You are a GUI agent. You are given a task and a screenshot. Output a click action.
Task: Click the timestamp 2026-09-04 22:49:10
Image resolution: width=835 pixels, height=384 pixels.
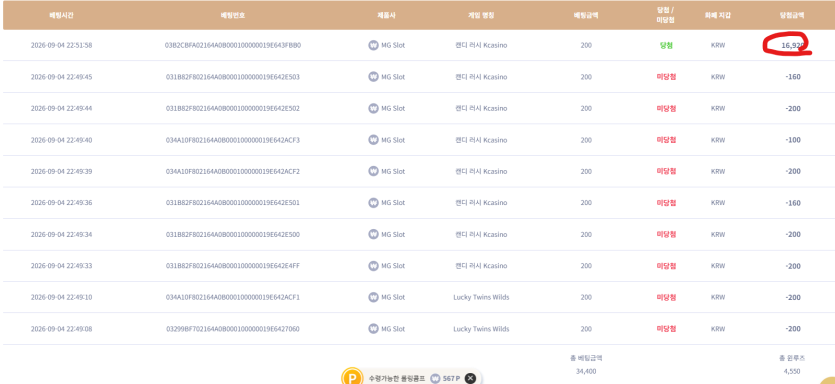pos(61,297)
